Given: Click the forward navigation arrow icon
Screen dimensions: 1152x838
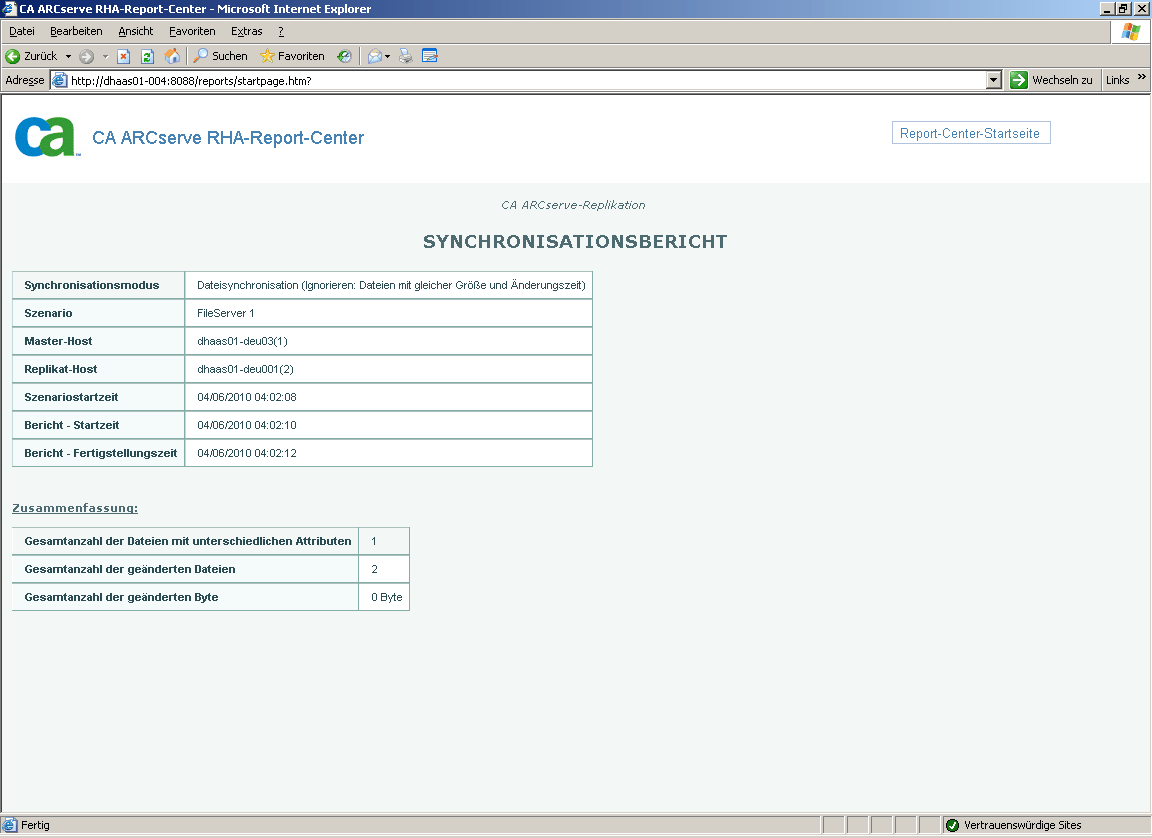Looking at the screenshot, I should tap(87, 56).
